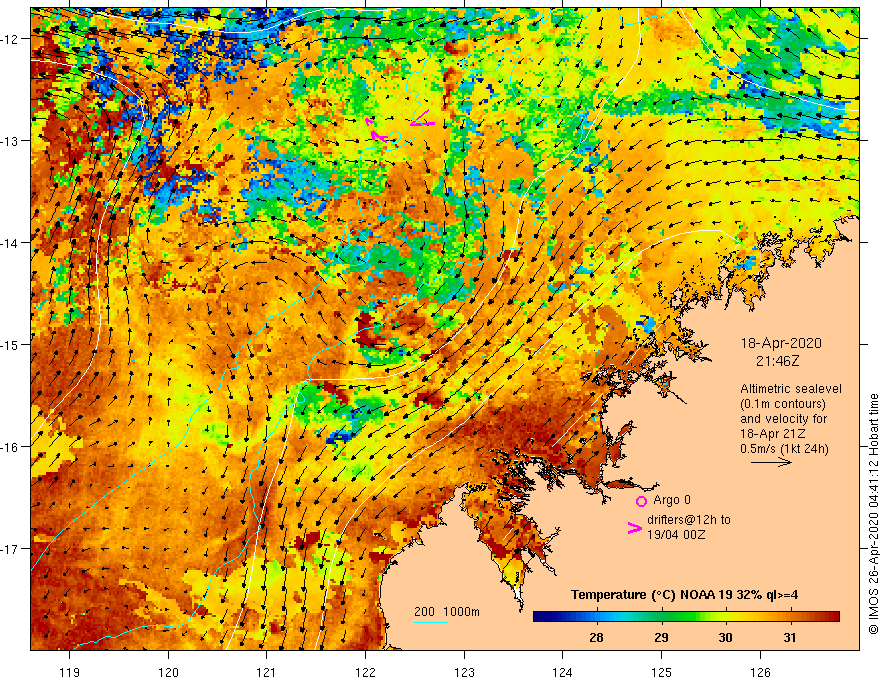Click the 30 colorbar tick label
The image size is (880, 680).
coord(726,638)
